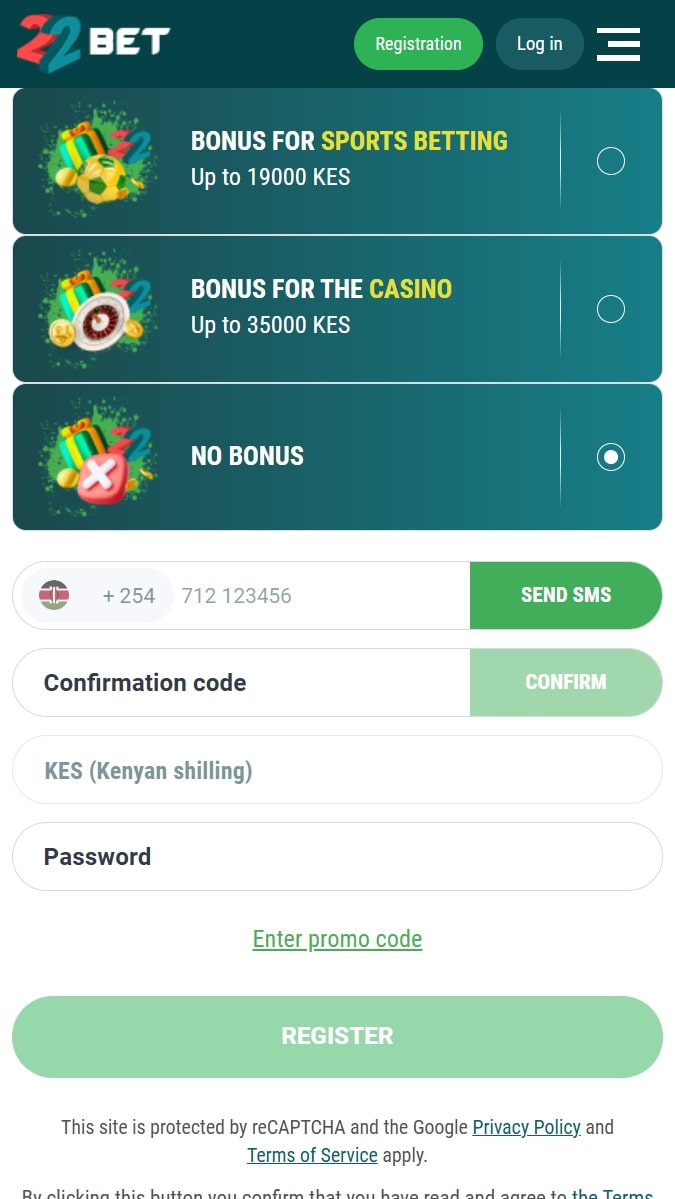Click the sports betting bonus gift icon
The image size is (675, 1199).
pyautogui.click(x=98, y=161)
